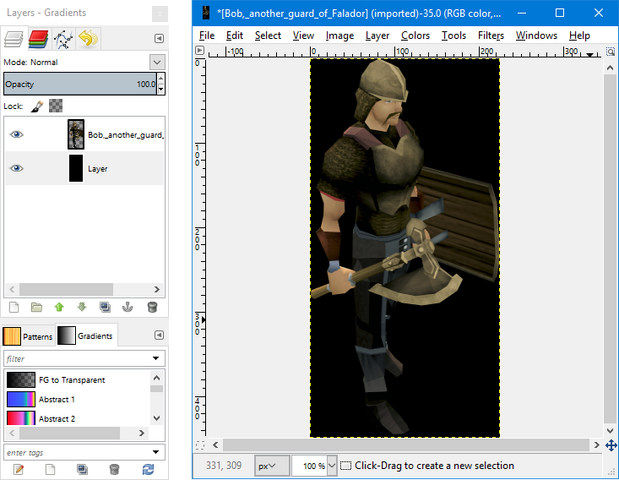Hide the black Layer
The image size is (619, 480).
(x=16, y=169)
